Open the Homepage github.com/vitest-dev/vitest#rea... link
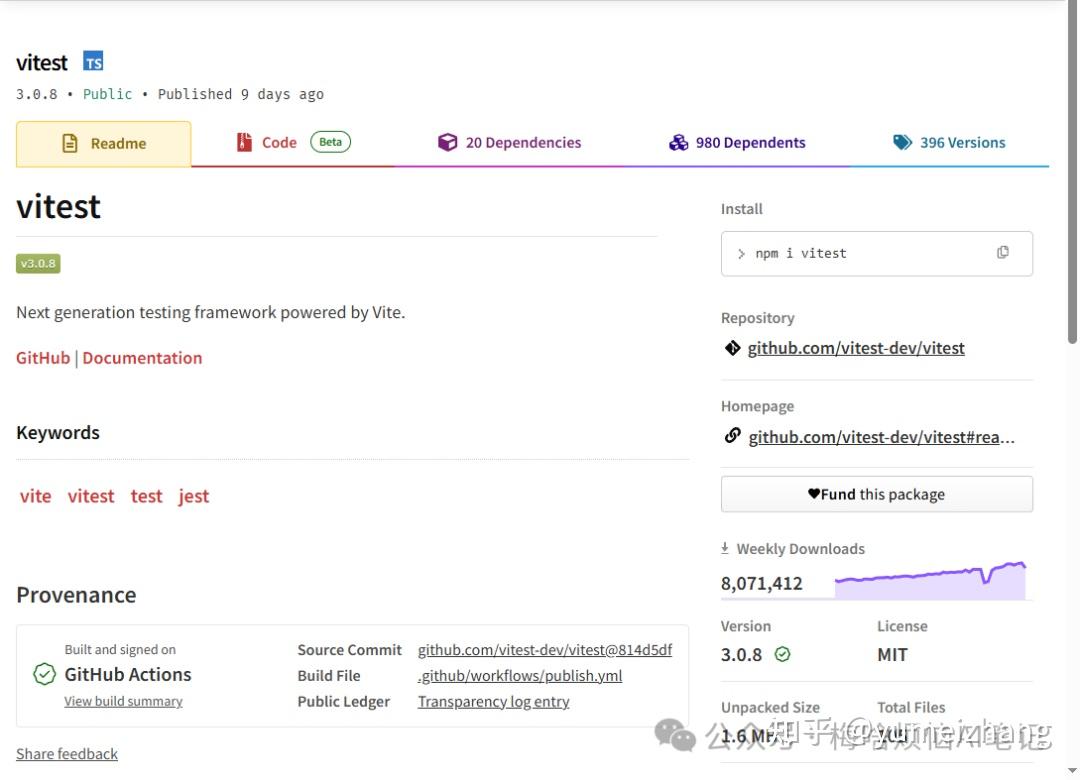Screen dimensions: 1080x780 pyautogui.click(x=882, y=437)
